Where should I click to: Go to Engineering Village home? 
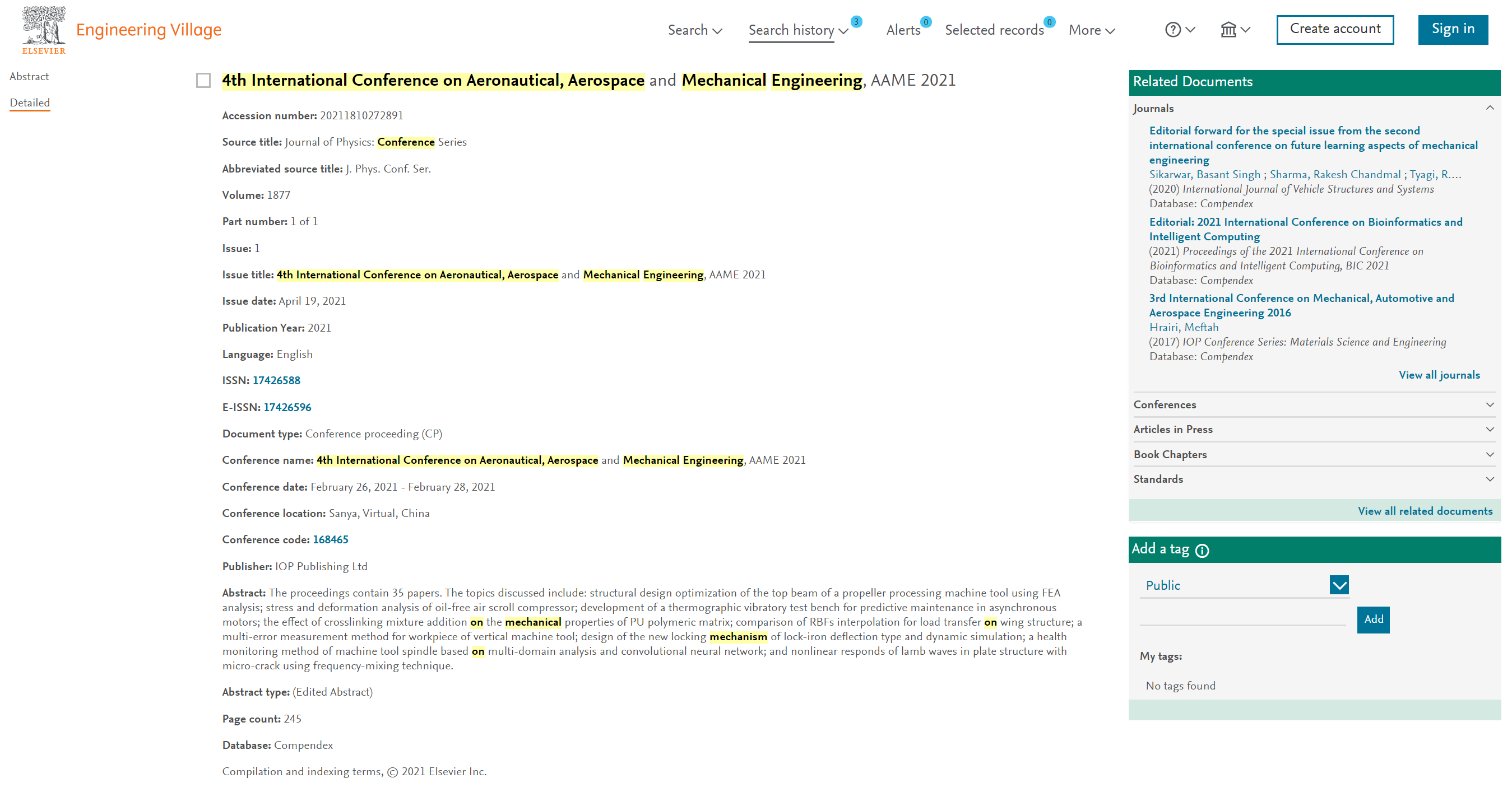[x=149, y=29]
